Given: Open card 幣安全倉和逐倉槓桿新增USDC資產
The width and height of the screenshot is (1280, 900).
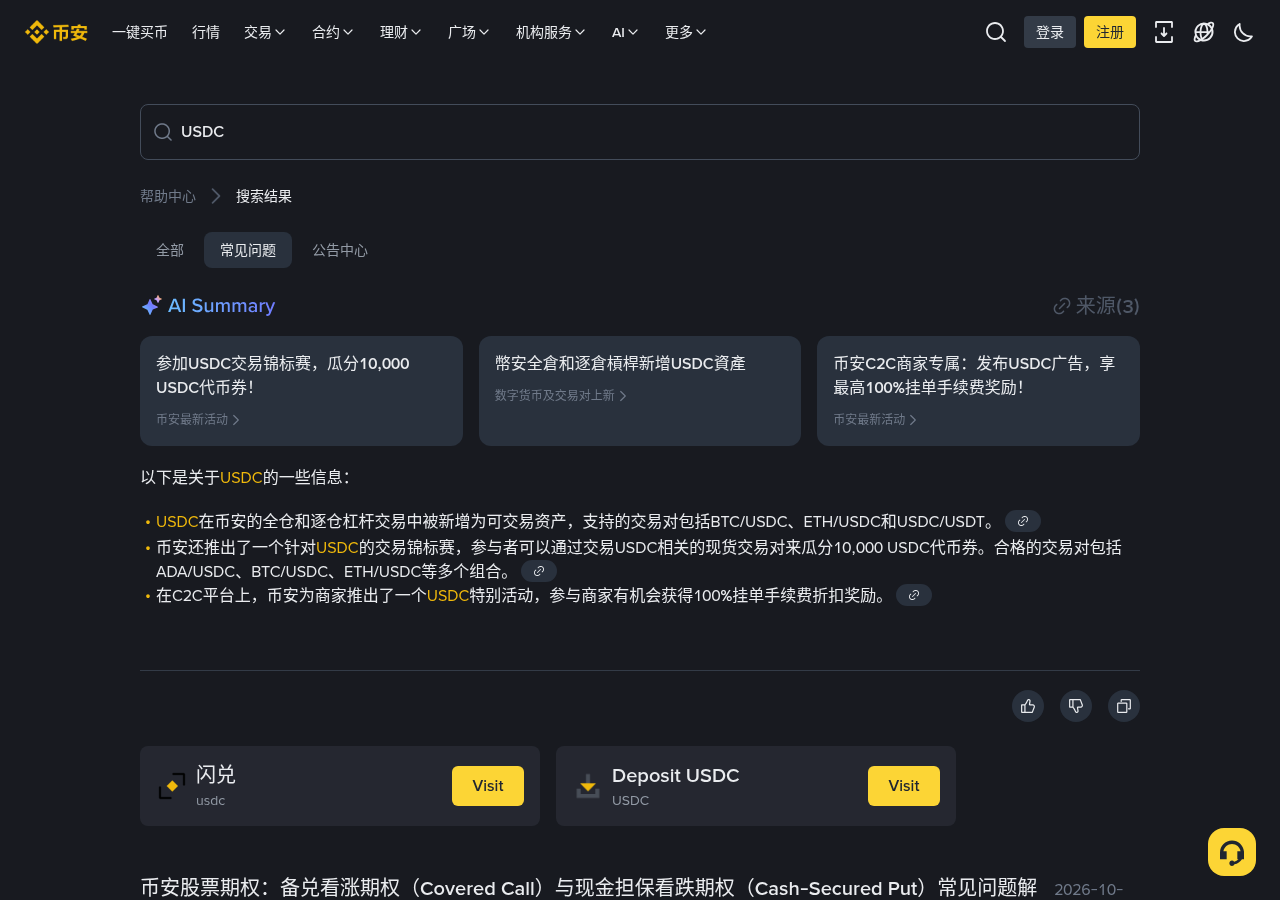Looking at the screenshot, I should (x=640, y=391).
